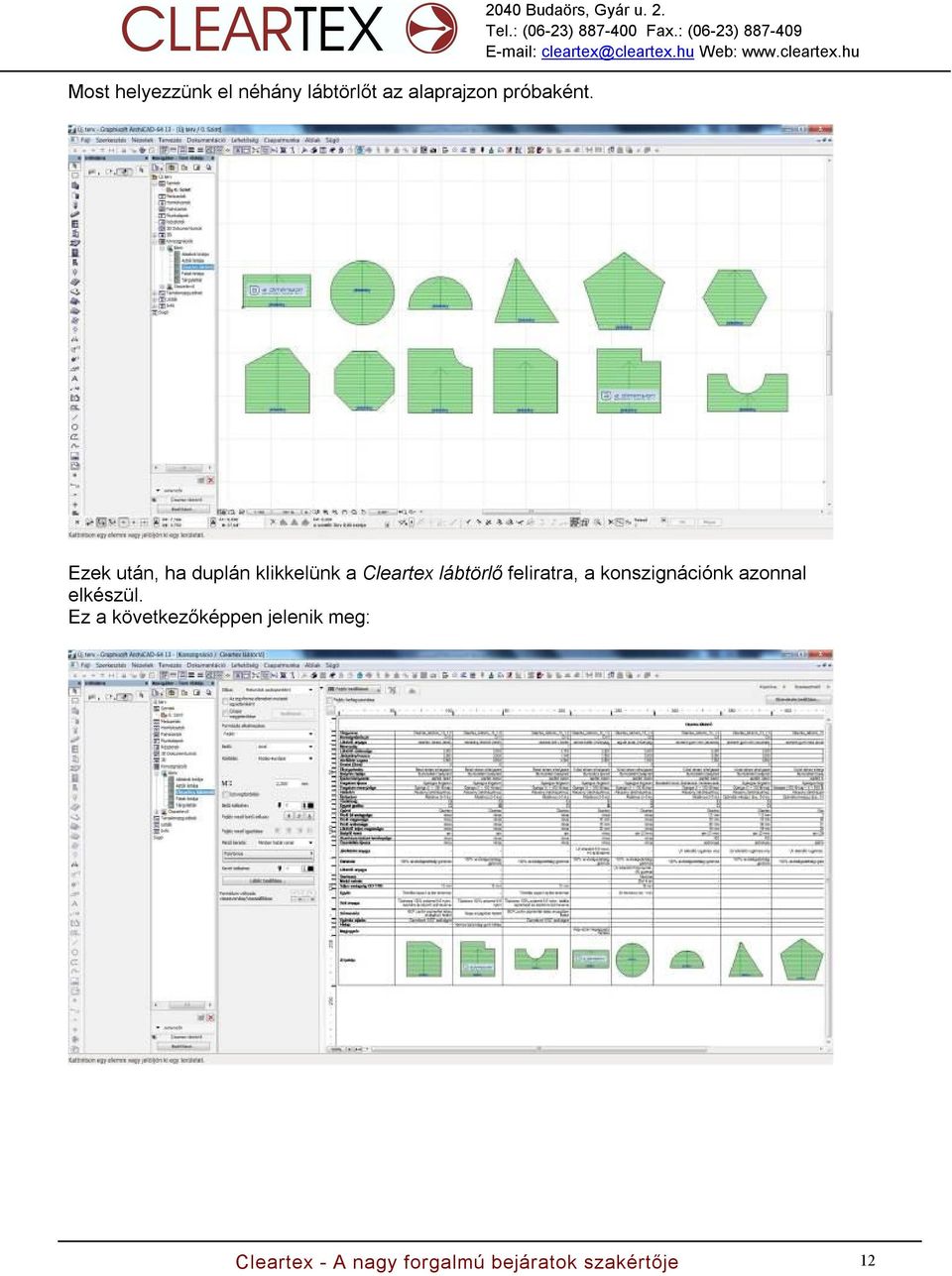
Task: Open Project Map in upper Navigator
Action: tap(172, 168)
